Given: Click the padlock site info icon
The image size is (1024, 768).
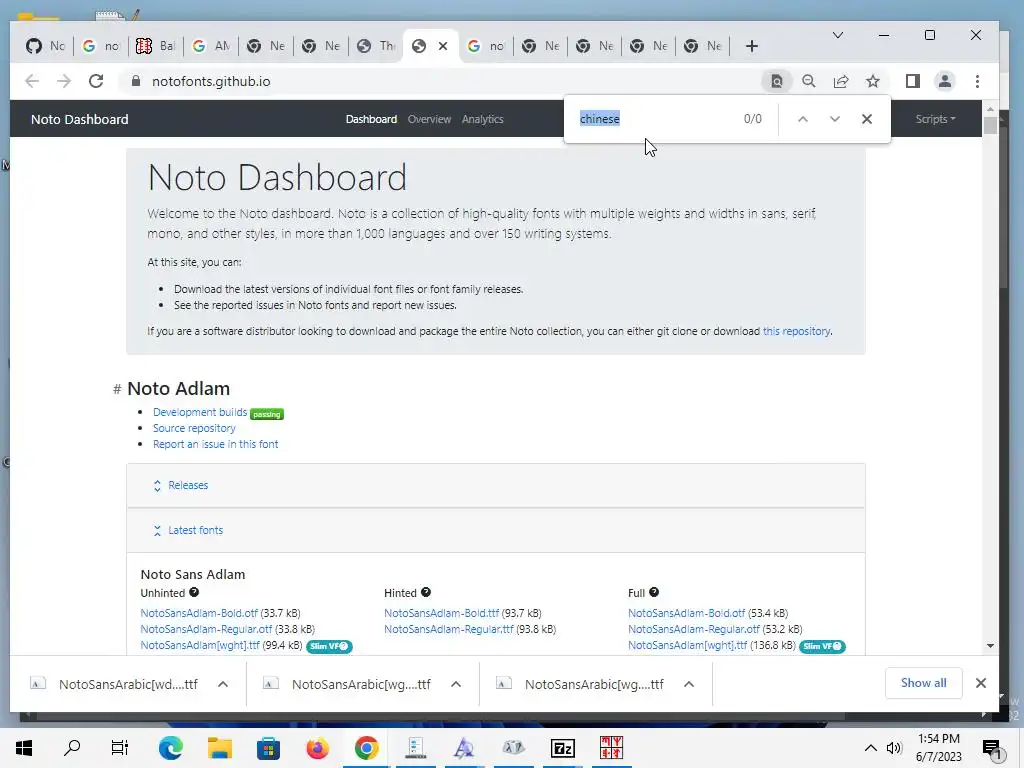Looking at the screenshot, I should tap(136, 81).
